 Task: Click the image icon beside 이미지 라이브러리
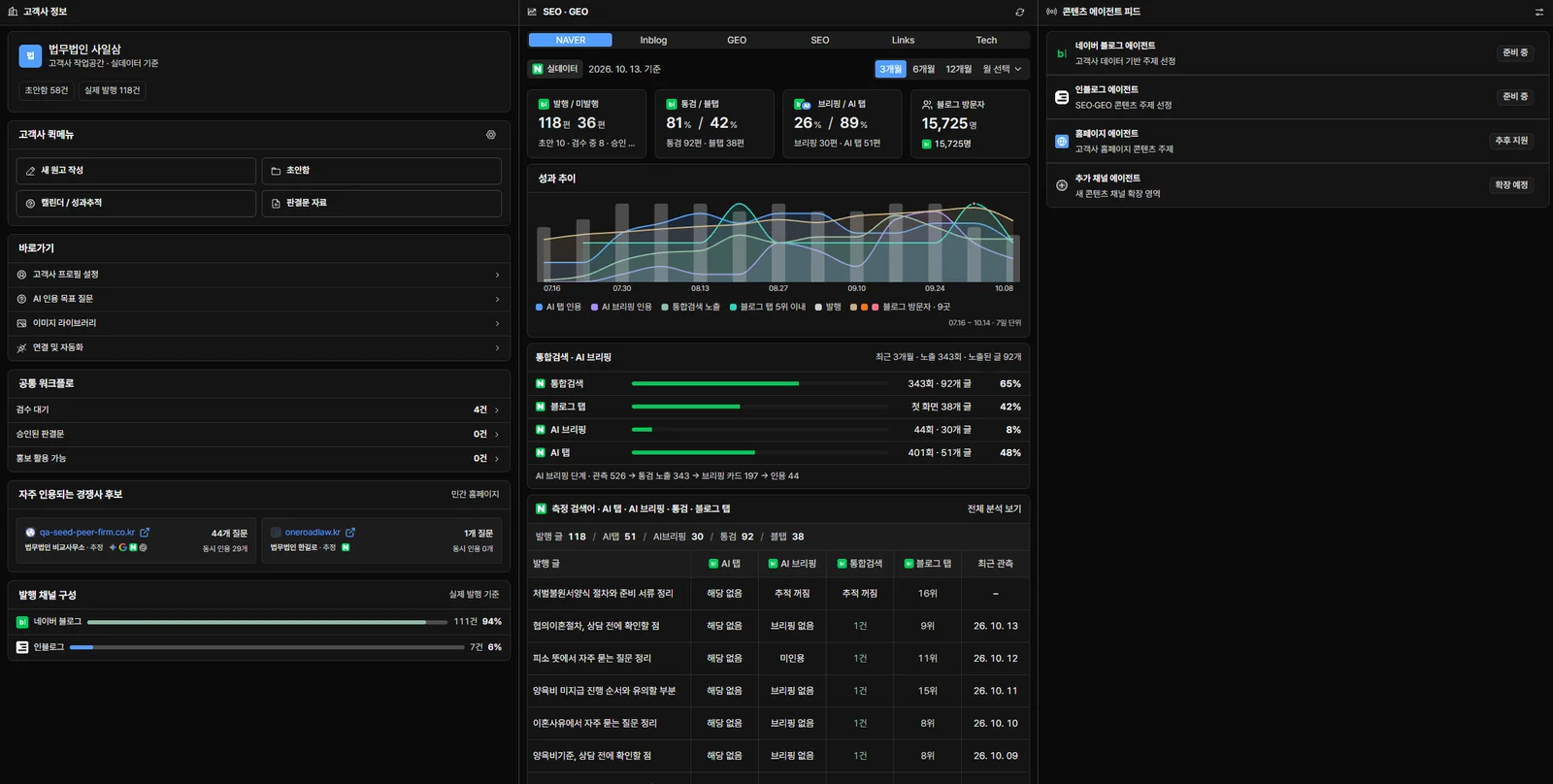tap(21, 323)
